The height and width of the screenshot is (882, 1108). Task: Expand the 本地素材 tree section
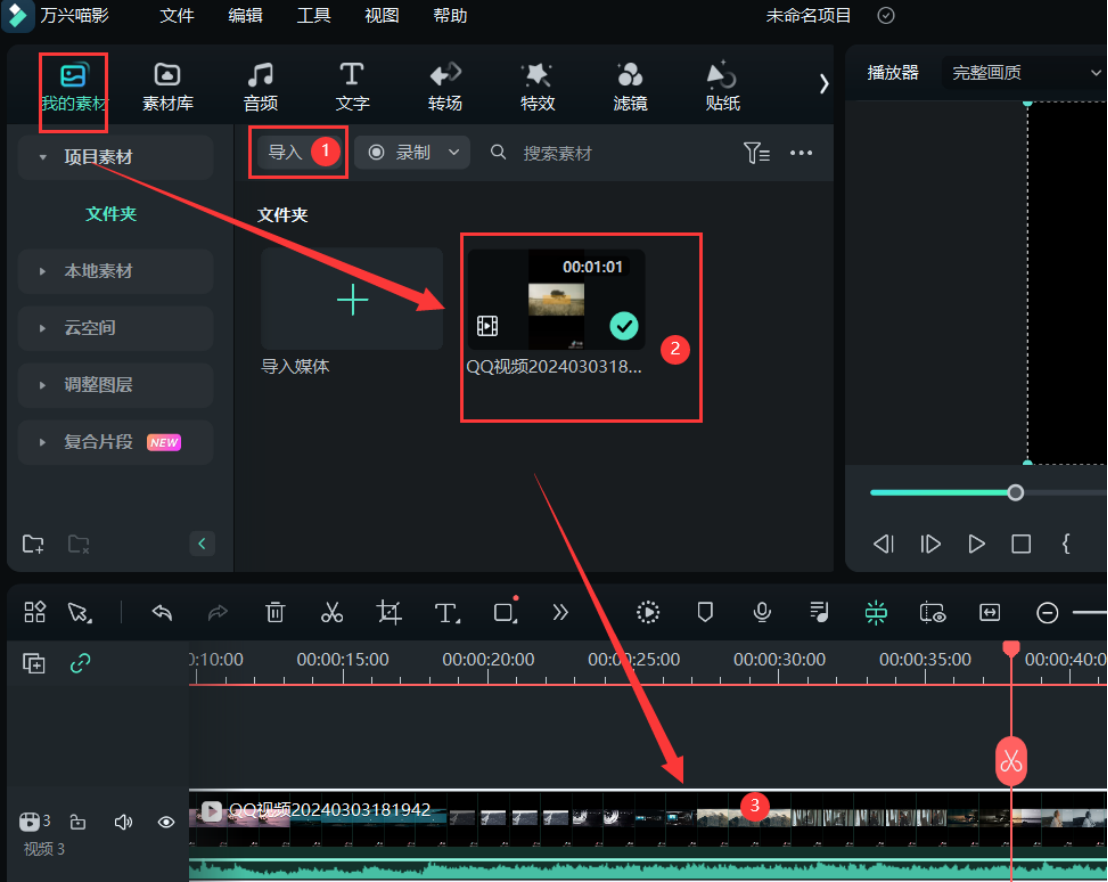[98, 271]
